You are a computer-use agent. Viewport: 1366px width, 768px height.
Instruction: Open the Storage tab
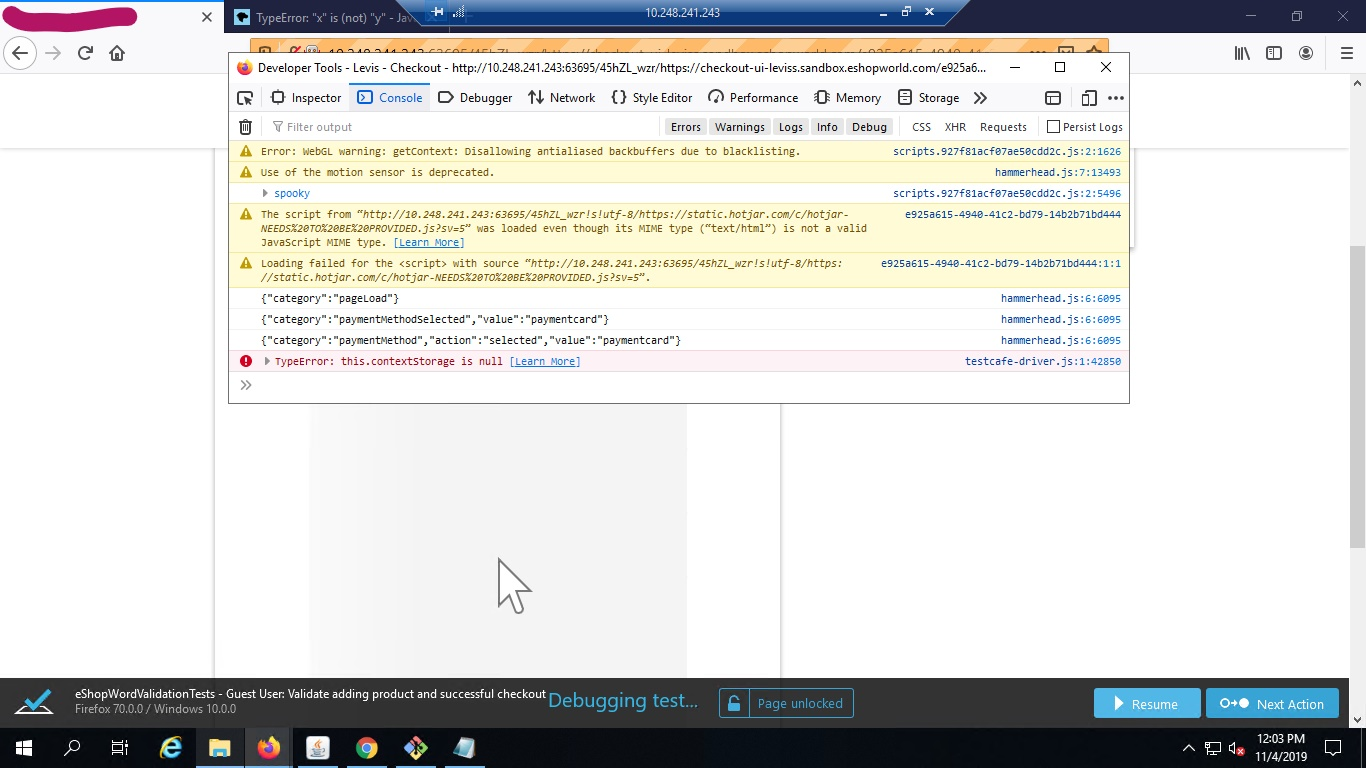[928, 97]
